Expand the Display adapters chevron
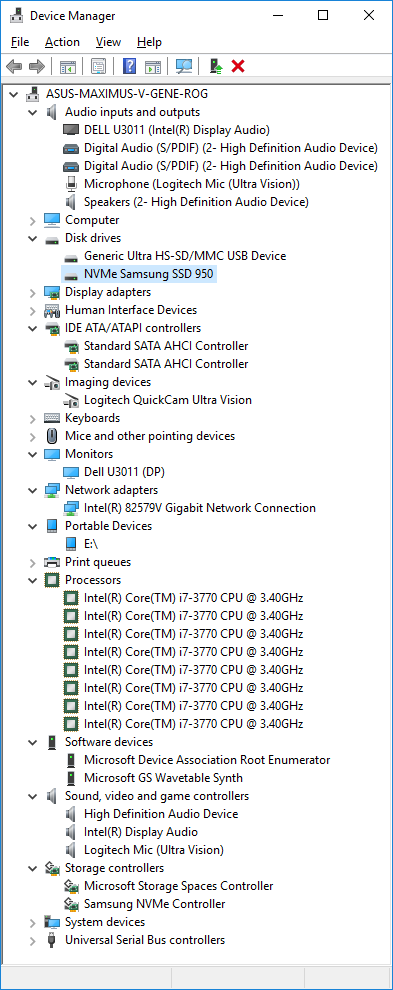 tap(32, 292)
